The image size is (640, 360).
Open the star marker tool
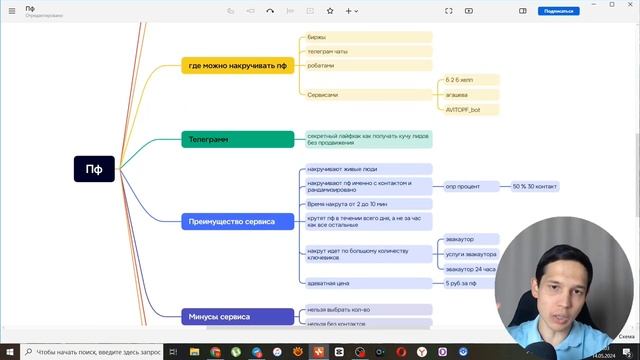click(330, 11)
